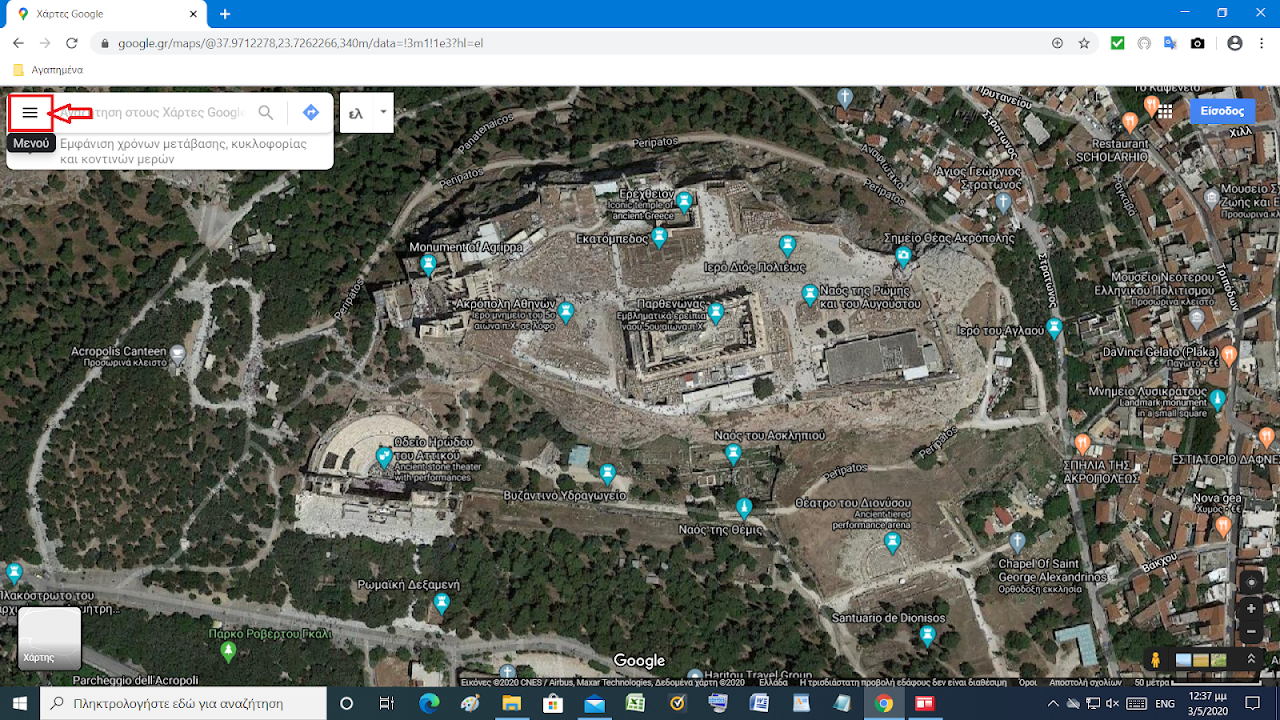The width and height of the screenshot is (1280, 720).
Task: Zoom in with the plus map button
Action: click(x=1251, y=608)
